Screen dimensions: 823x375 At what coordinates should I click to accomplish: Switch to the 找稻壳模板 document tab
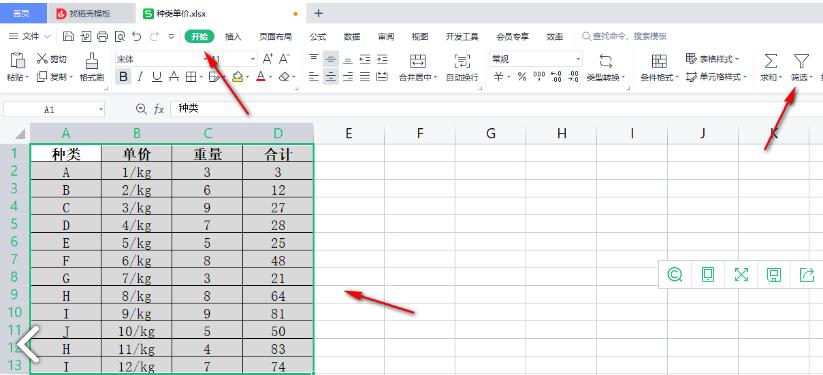pos(91,14)
